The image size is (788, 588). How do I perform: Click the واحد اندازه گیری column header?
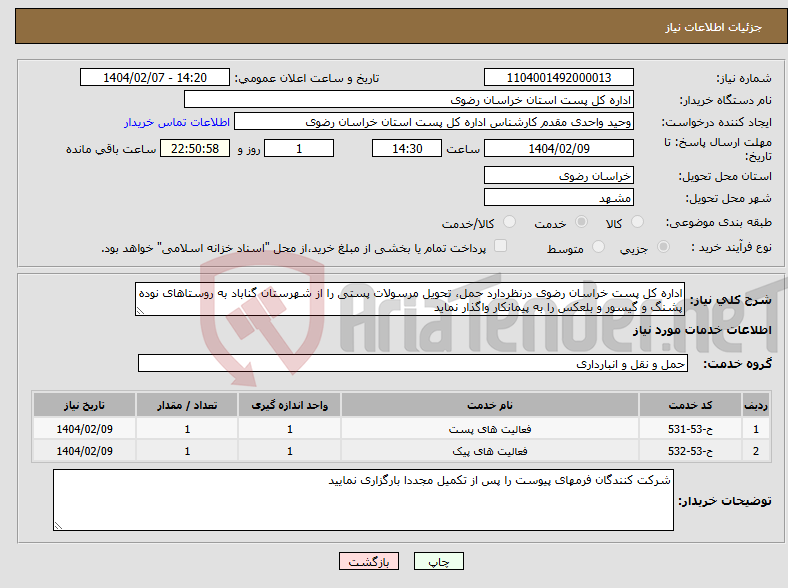point(289,405)
